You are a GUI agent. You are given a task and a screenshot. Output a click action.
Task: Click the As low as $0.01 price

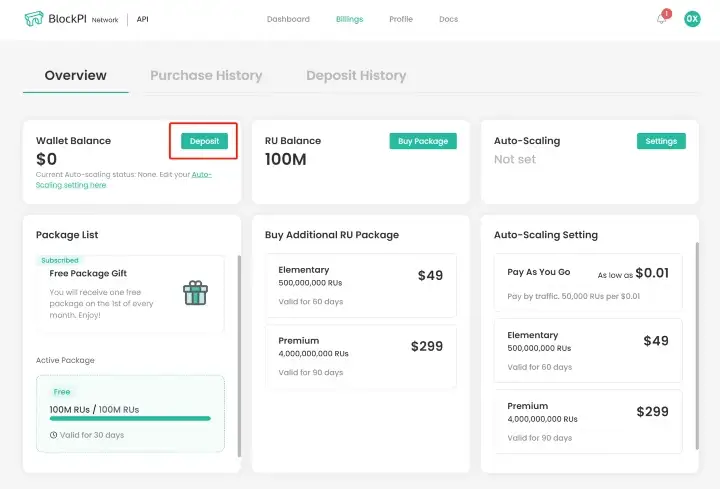point(633,273)
